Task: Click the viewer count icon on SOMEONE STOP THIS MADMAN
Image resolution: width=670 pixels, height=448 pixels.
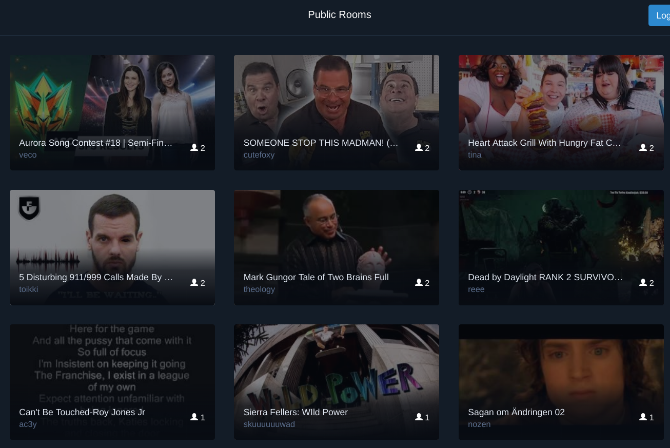Action: click(419, 147)
